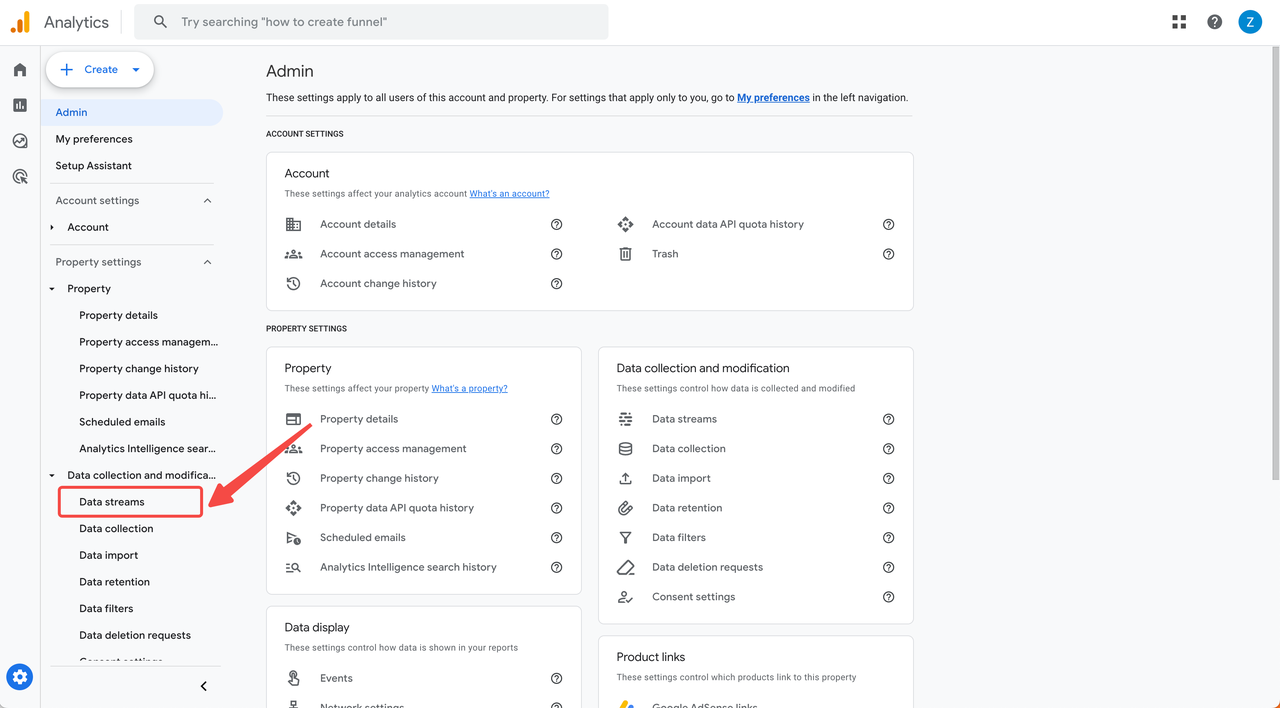The image size is (1280, 708).
Task: Open the Home icon in left rail
Action: pyautogui.click(x=20, y=70)
